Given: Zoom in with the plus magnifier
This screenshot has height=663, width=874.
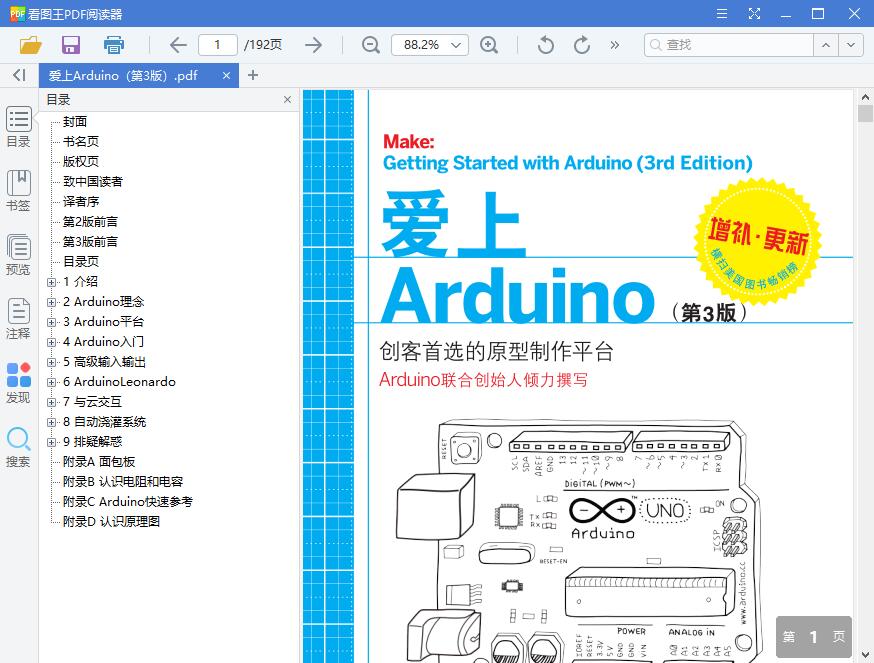Looking at the screenshot, I should [x=489, y=45].
